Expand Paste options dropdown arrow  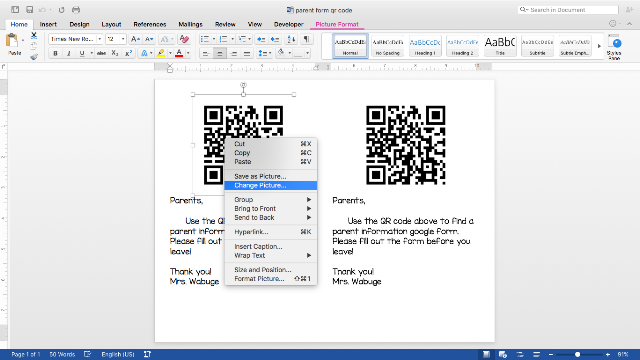(23, 40)
